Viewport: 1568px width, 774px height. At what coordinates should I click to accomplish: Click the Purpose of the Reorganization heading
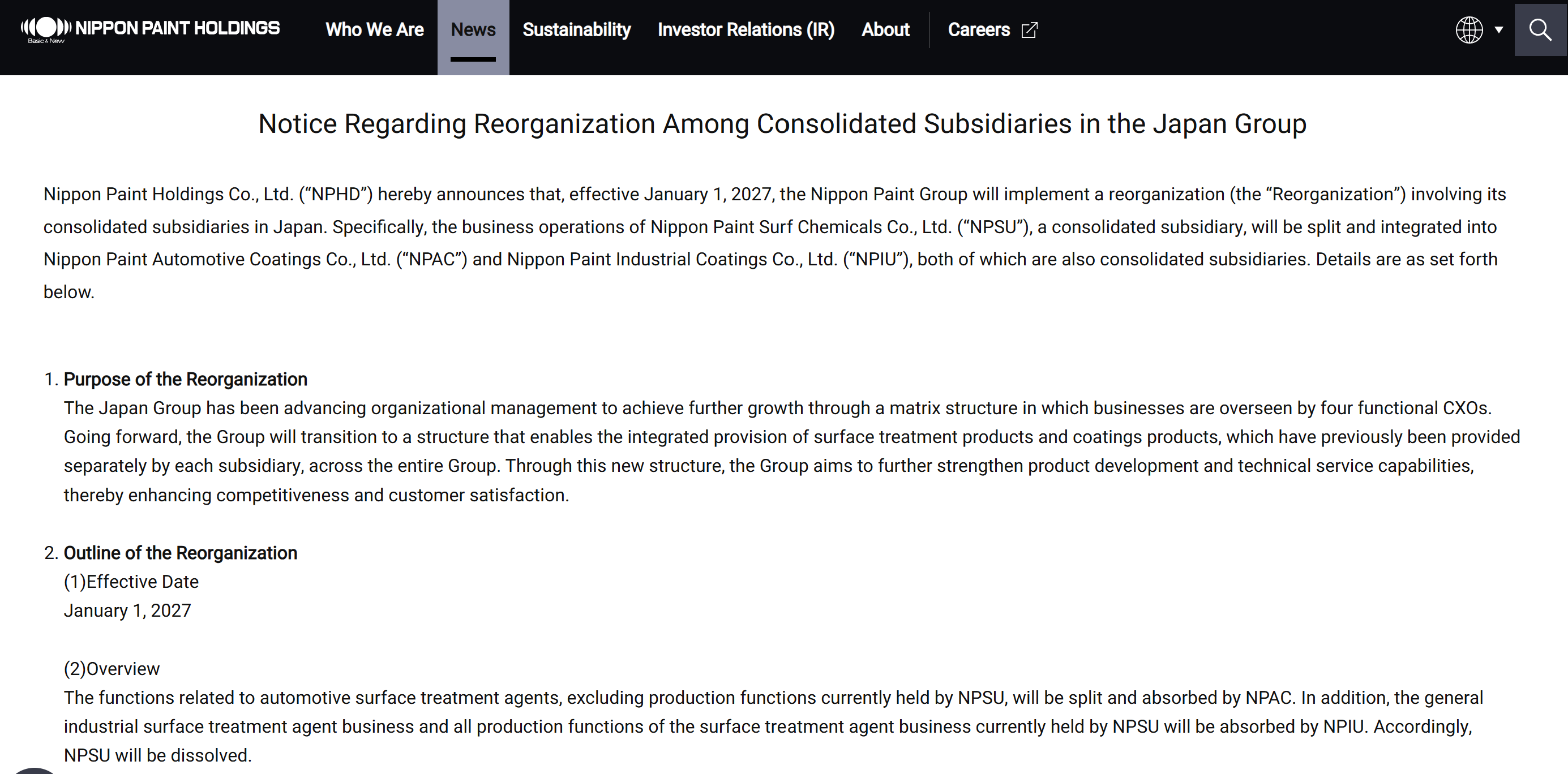185,379
